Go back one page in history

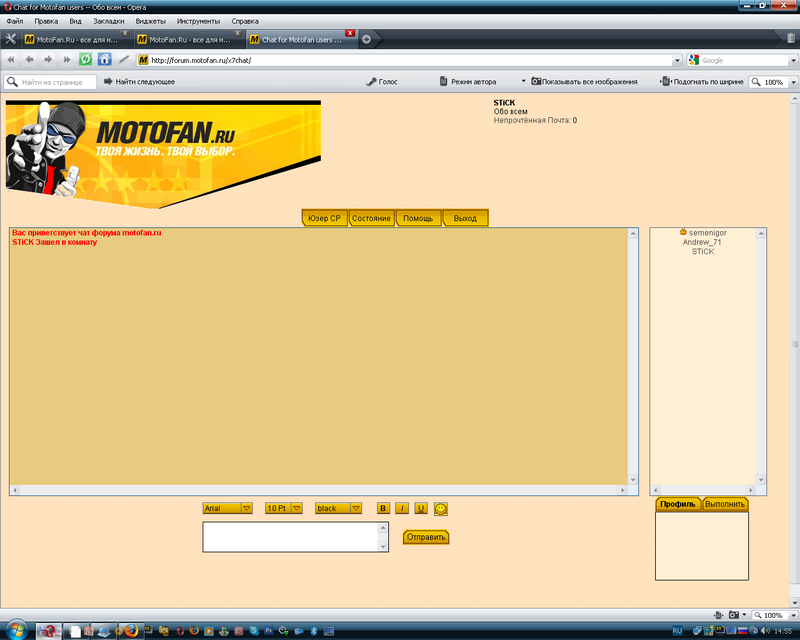30,60
